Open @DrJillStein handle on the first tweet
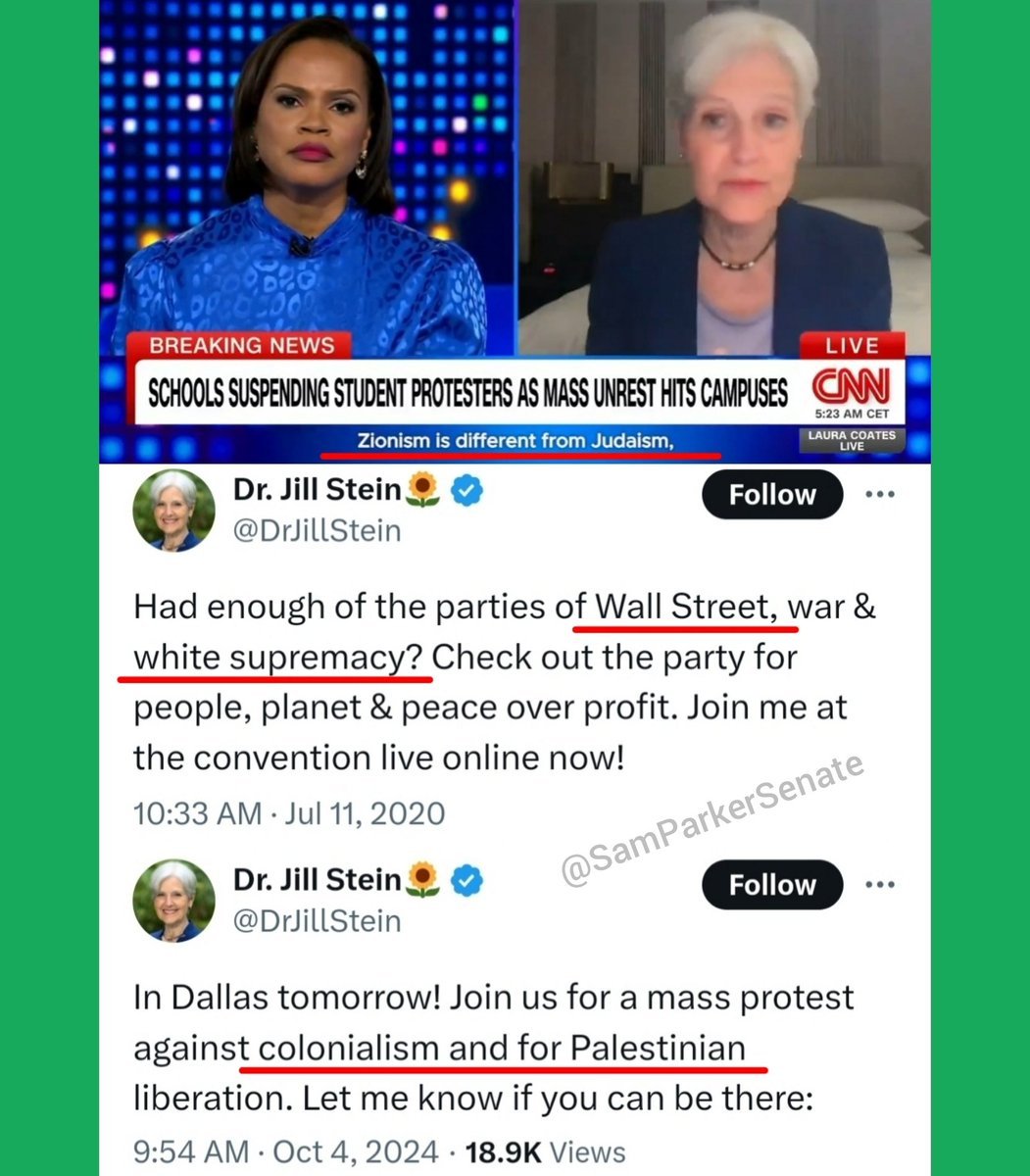Image resolution: width=1030 pixels, height=1176 pixels. [318, 531]
